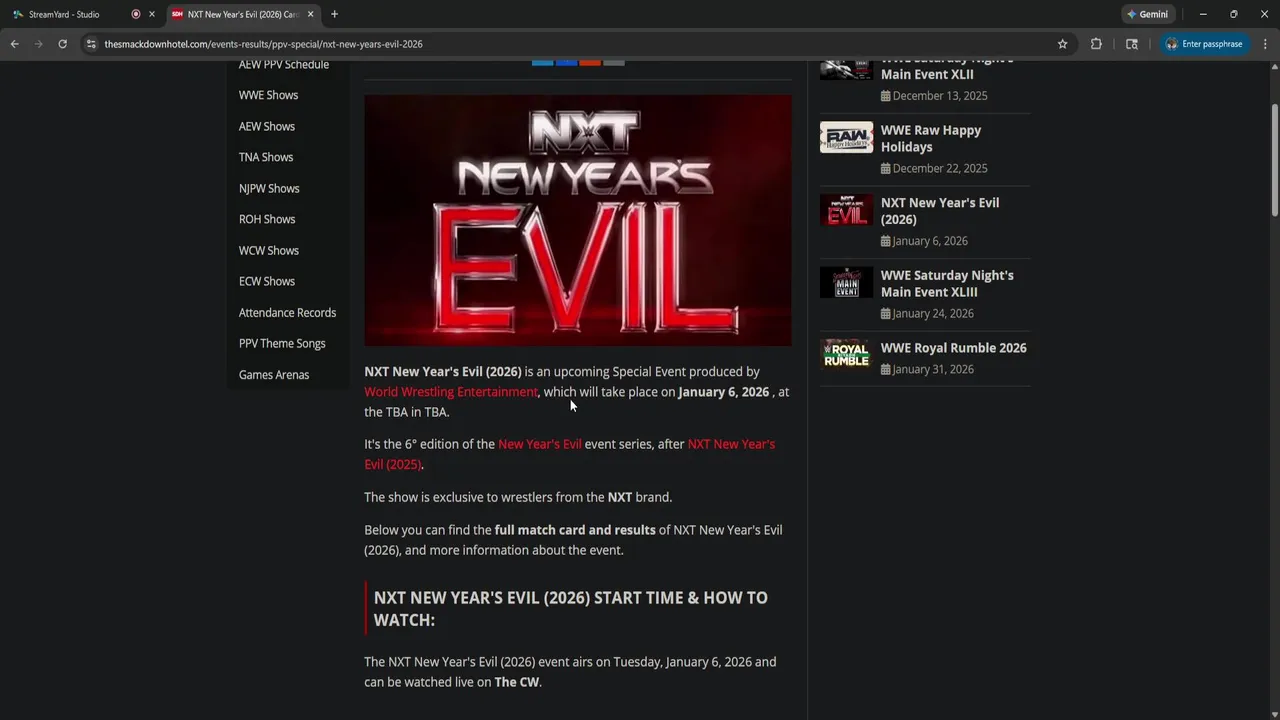
Task: Open Games Arenas in sidebar
Action: pyautogui.click(x=274, y=374)
